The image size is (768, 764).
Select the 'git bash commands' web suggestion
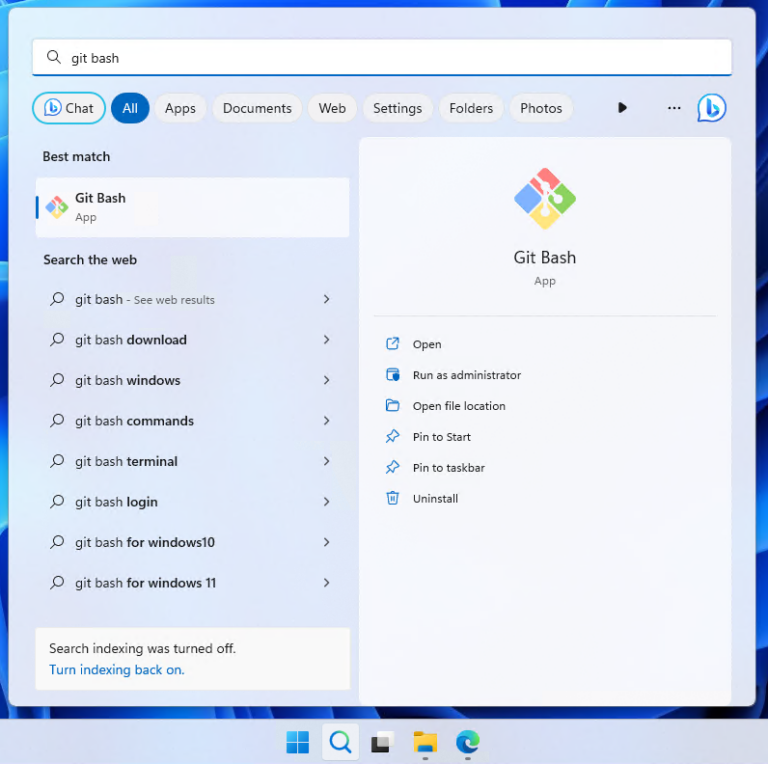point(192,421)
